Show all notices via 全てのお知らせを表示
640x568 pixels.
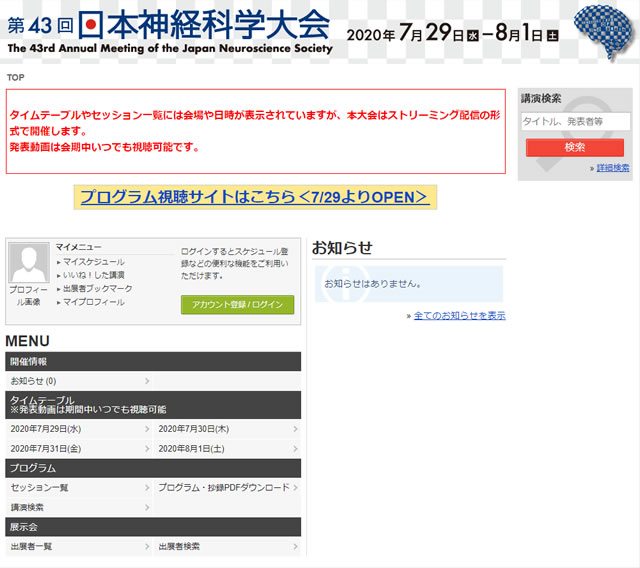(460, 316)
